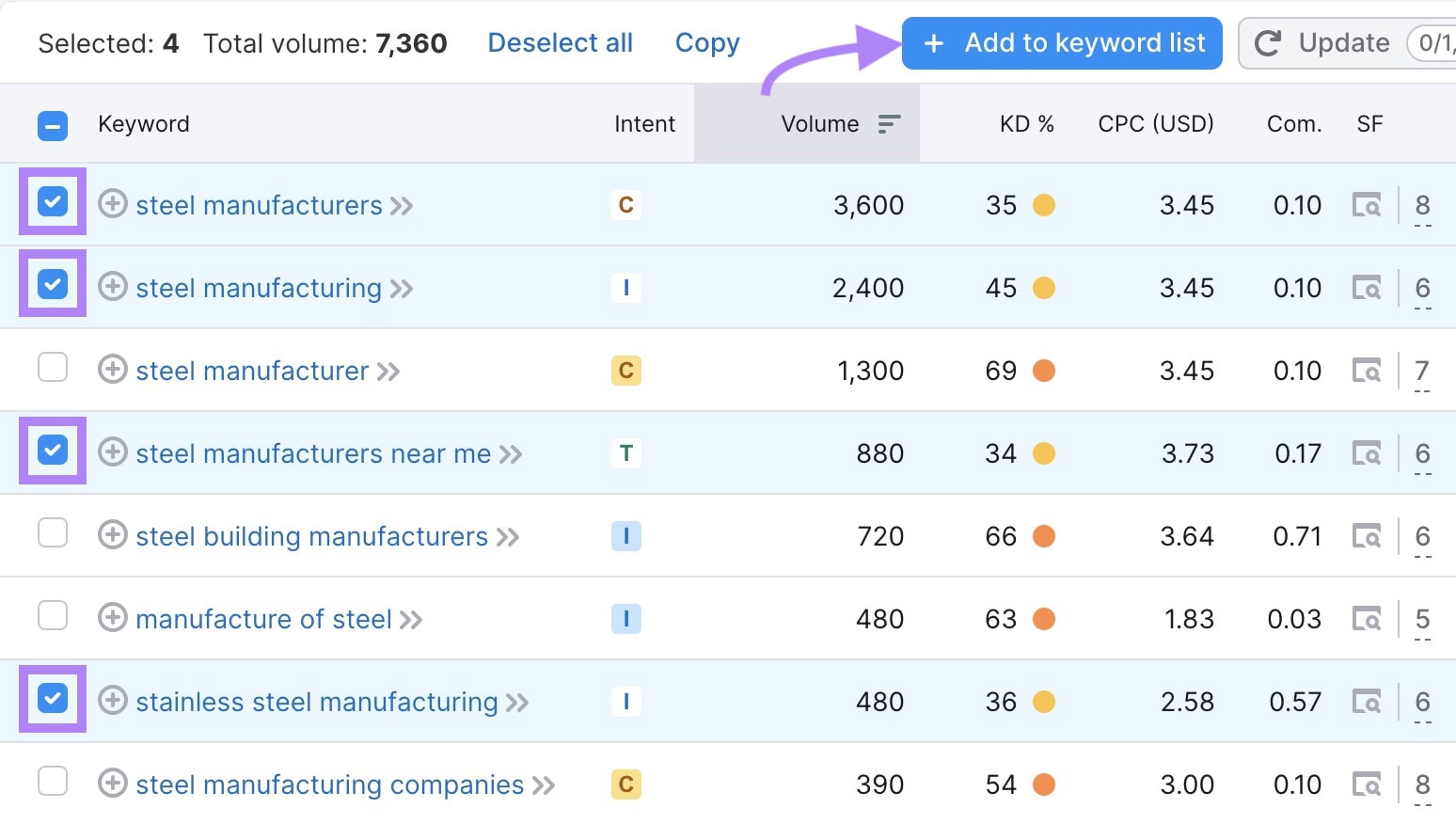Click SF count 5 for 'manufacture of steel'
This screenshot has height=824, width=1456.
click(1422, 620)
